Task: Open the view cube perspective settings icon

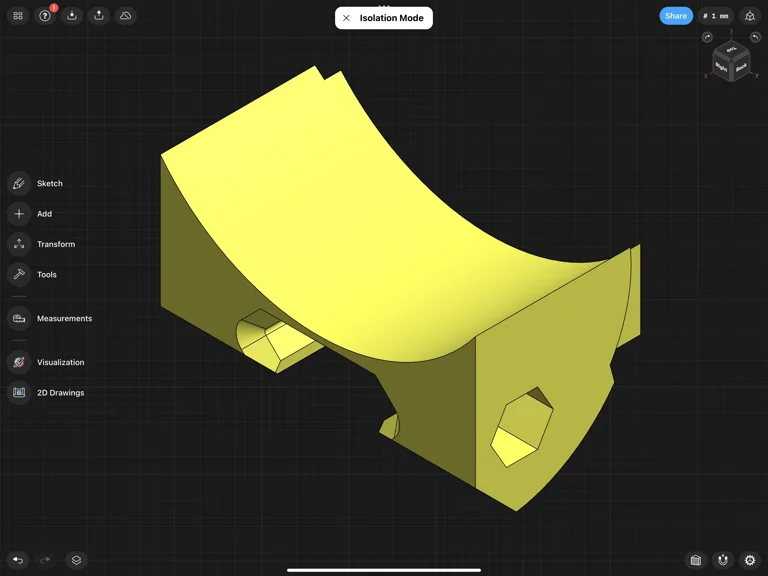Action: [750, 16]
